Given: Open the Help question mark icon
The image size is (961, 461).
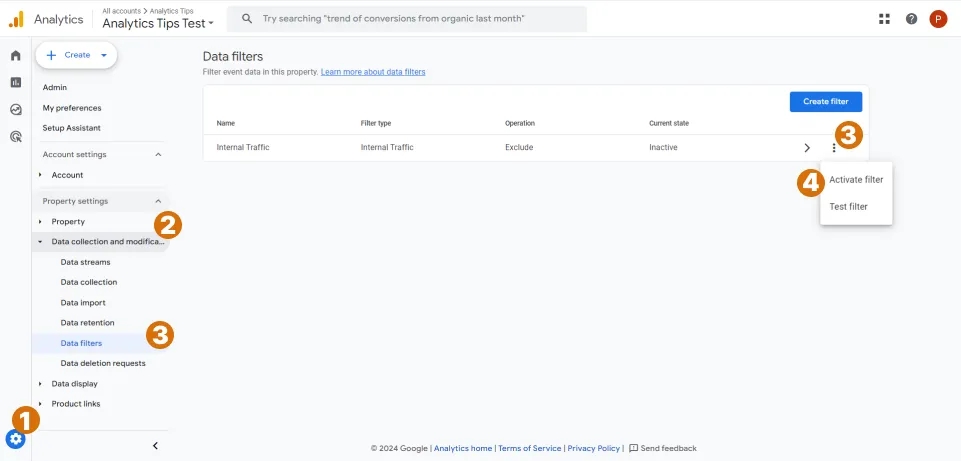Looking at the screenshot, I should 911,19.
